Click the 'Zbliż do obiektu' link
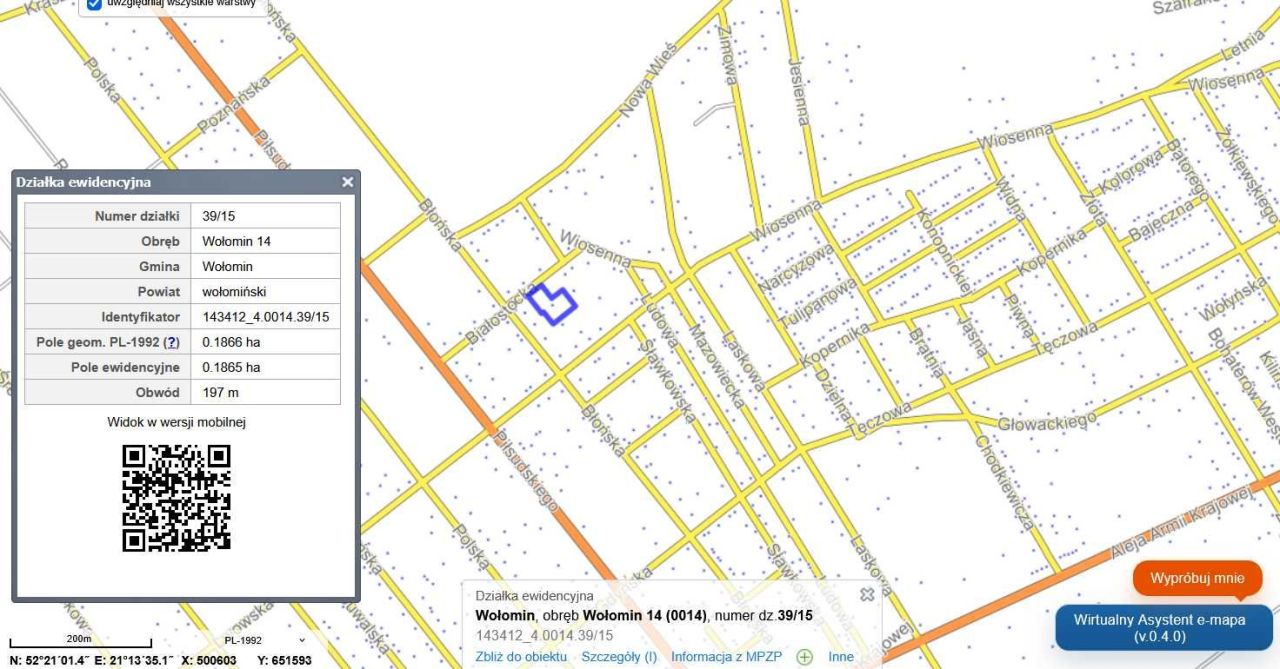The image size is (1280, 669). pyautogui.click(x=521, y=657)
